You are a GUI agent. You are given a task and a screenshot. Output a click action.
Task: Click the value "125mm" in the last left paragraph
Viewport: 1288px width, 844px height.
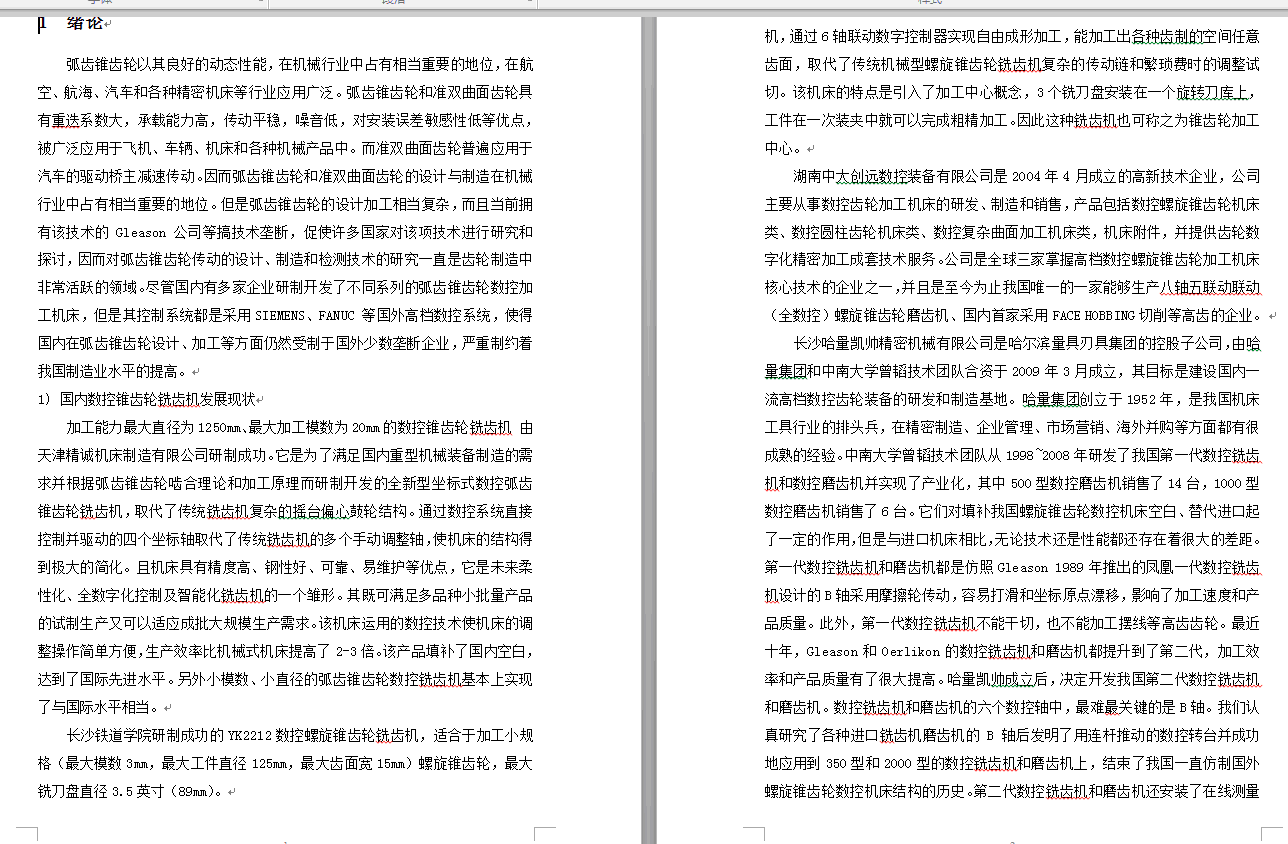pos(270,764)
